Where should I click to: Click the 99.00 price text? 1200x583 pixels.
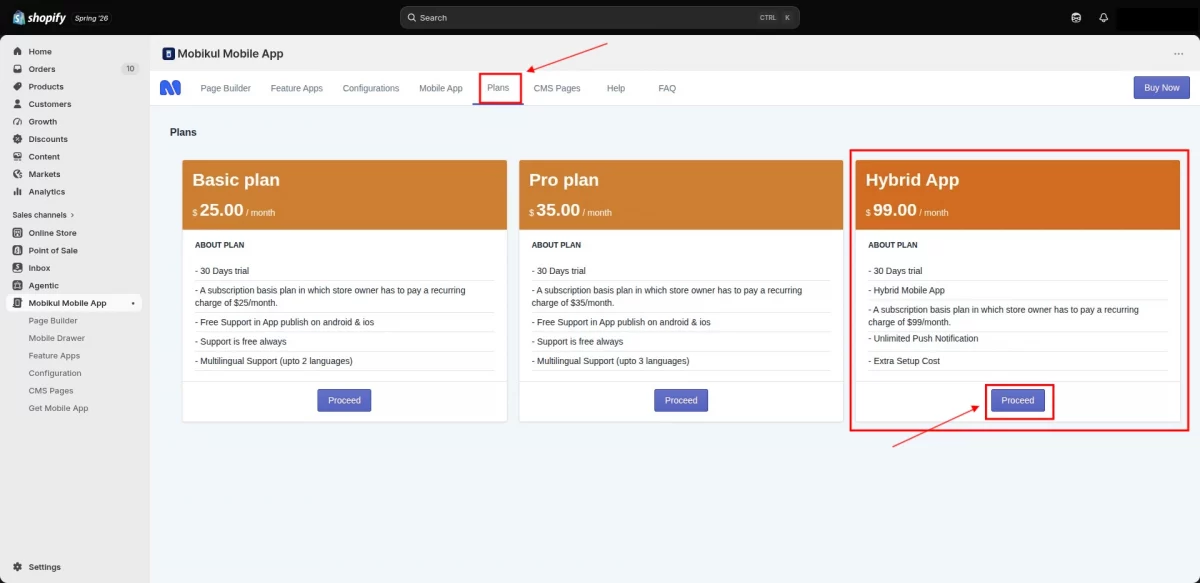pyautogui.click(x=895, y=210)
